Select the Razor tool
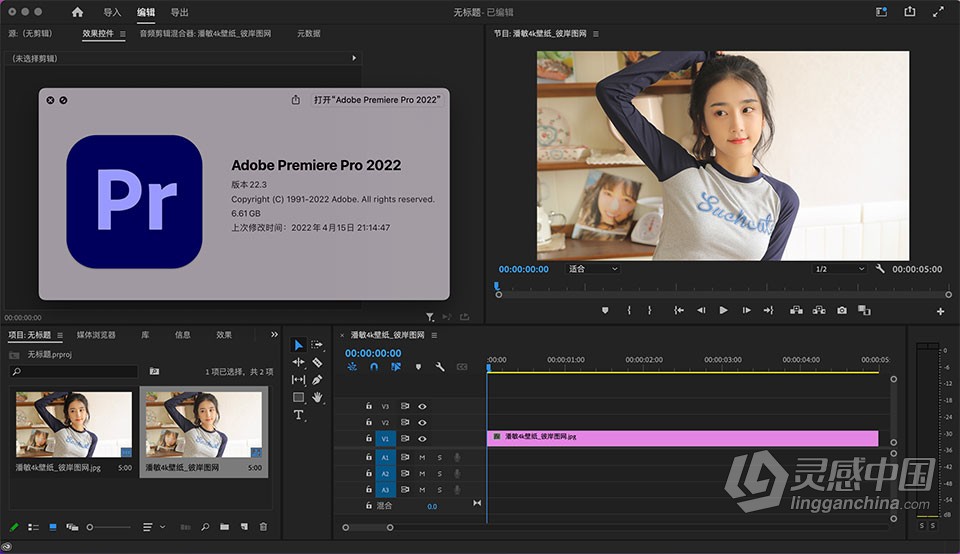960x554 pixels. [317, 362]
